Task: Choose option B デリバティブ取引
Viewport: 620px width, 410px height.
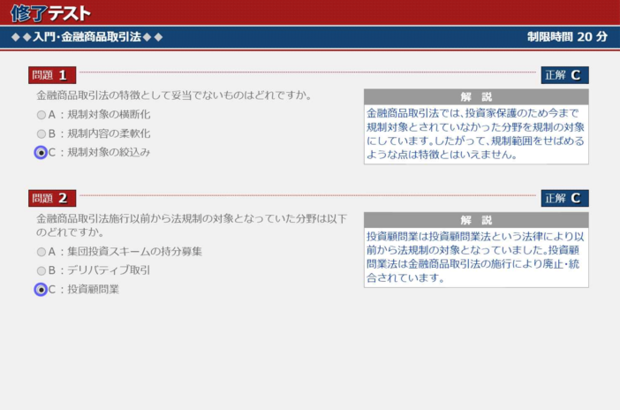Action: 41,270
